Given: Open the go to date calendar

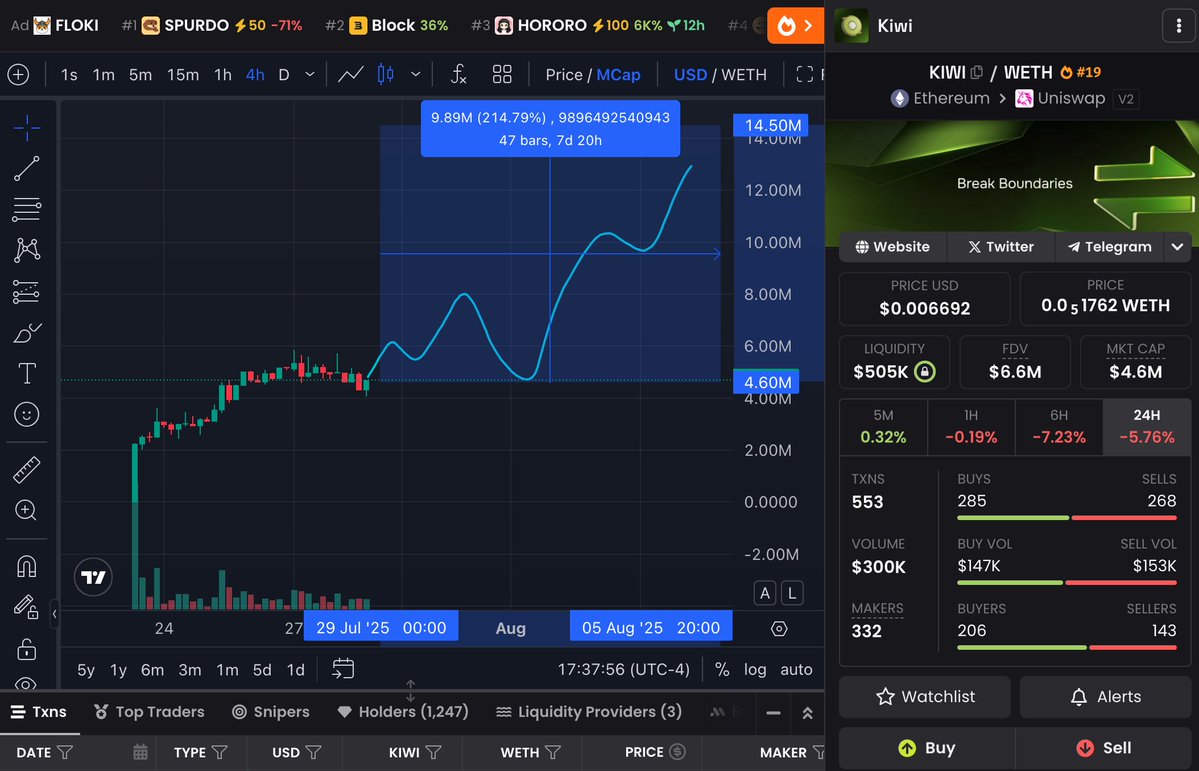Looking at the screenshot, I should (x=343, y=669).
